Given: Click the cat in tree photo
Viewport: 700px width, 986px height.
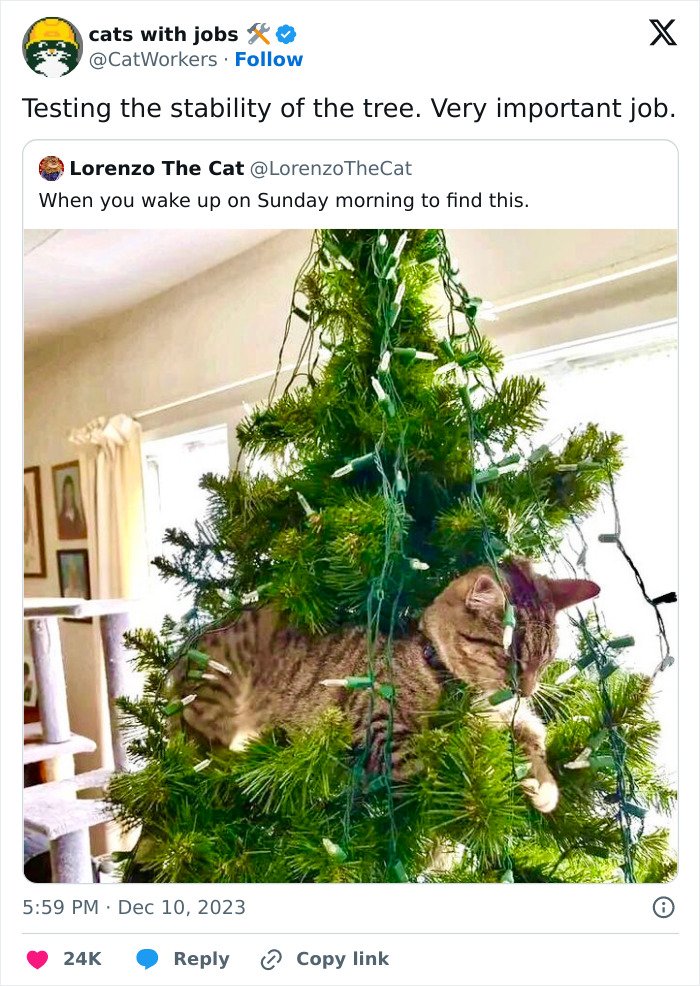Looking at the screenshot, I should (x=350, y=550).
